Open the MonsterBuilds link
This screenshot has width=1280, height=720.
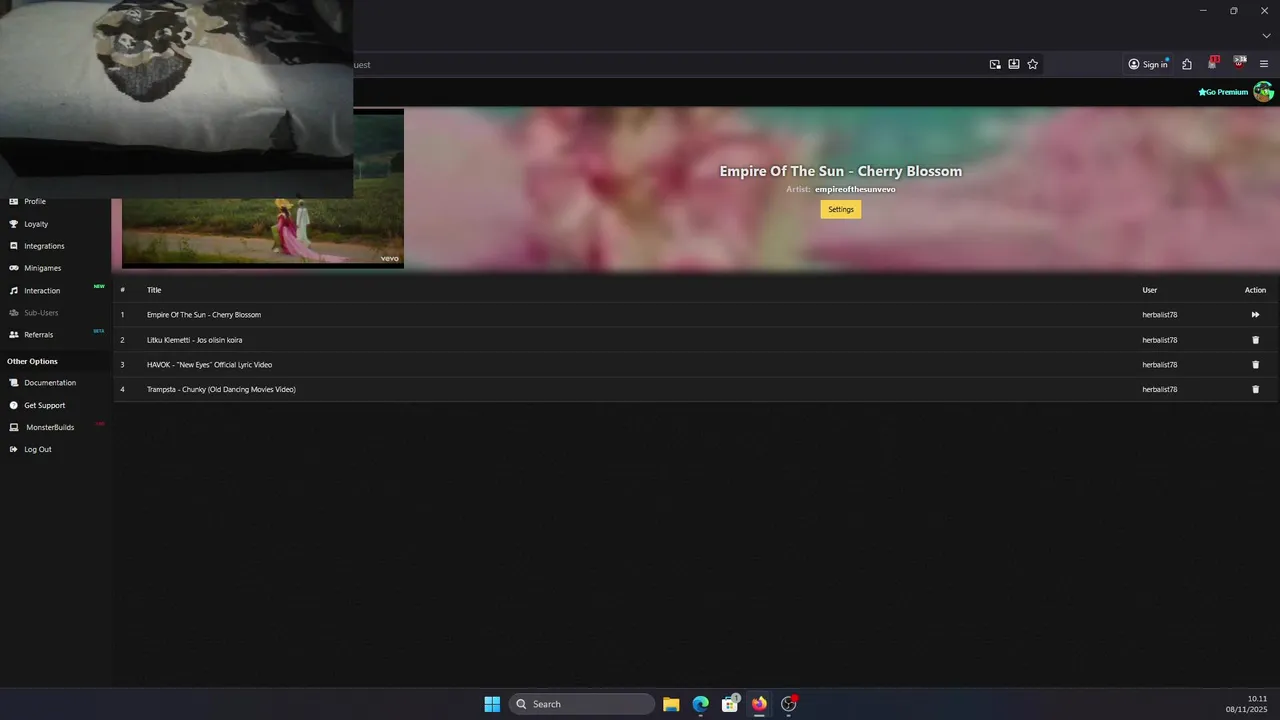[50, 428]
